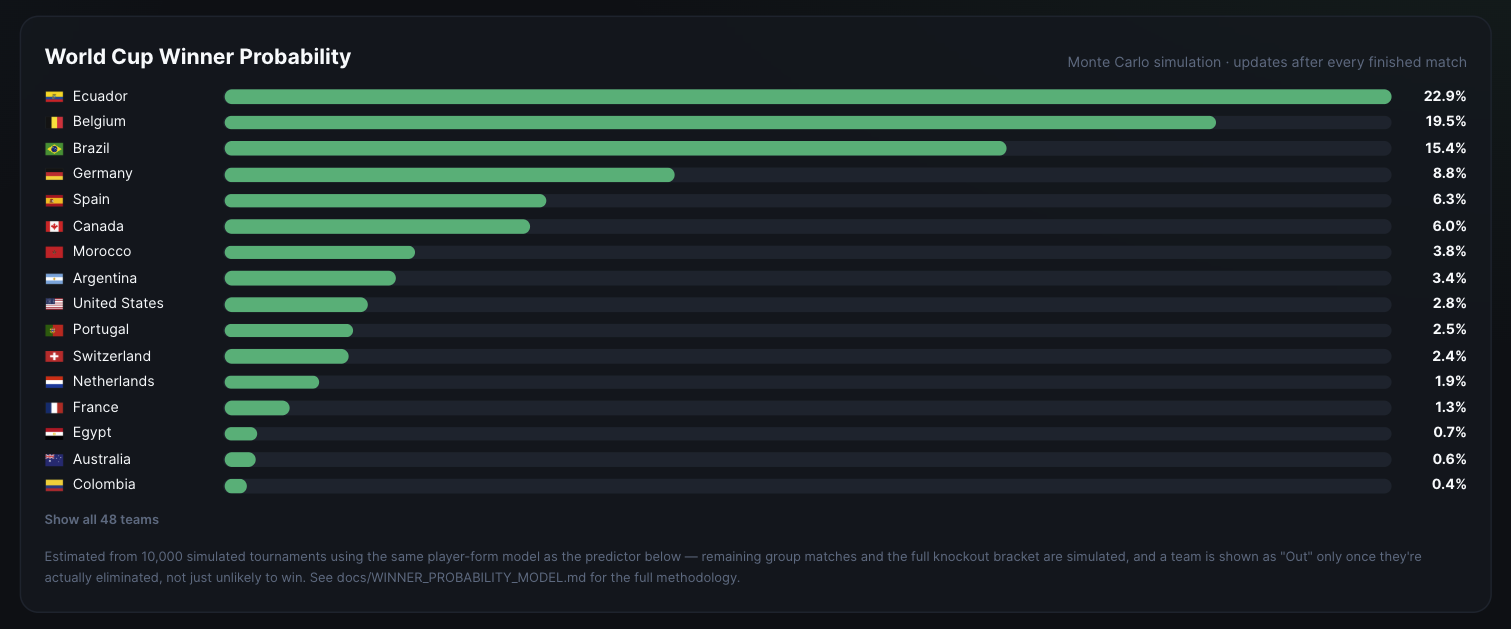Click the Argentina flag icon

point(54,279)
